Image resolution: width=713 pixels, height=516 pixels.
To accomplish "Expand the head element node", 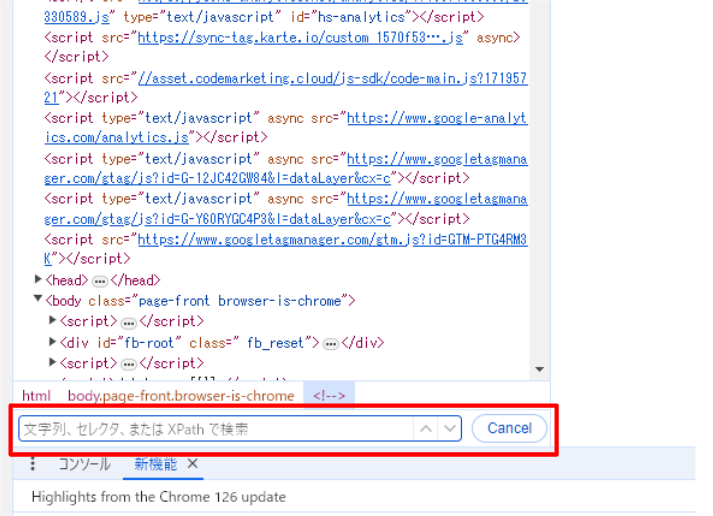I will (38, 279).
